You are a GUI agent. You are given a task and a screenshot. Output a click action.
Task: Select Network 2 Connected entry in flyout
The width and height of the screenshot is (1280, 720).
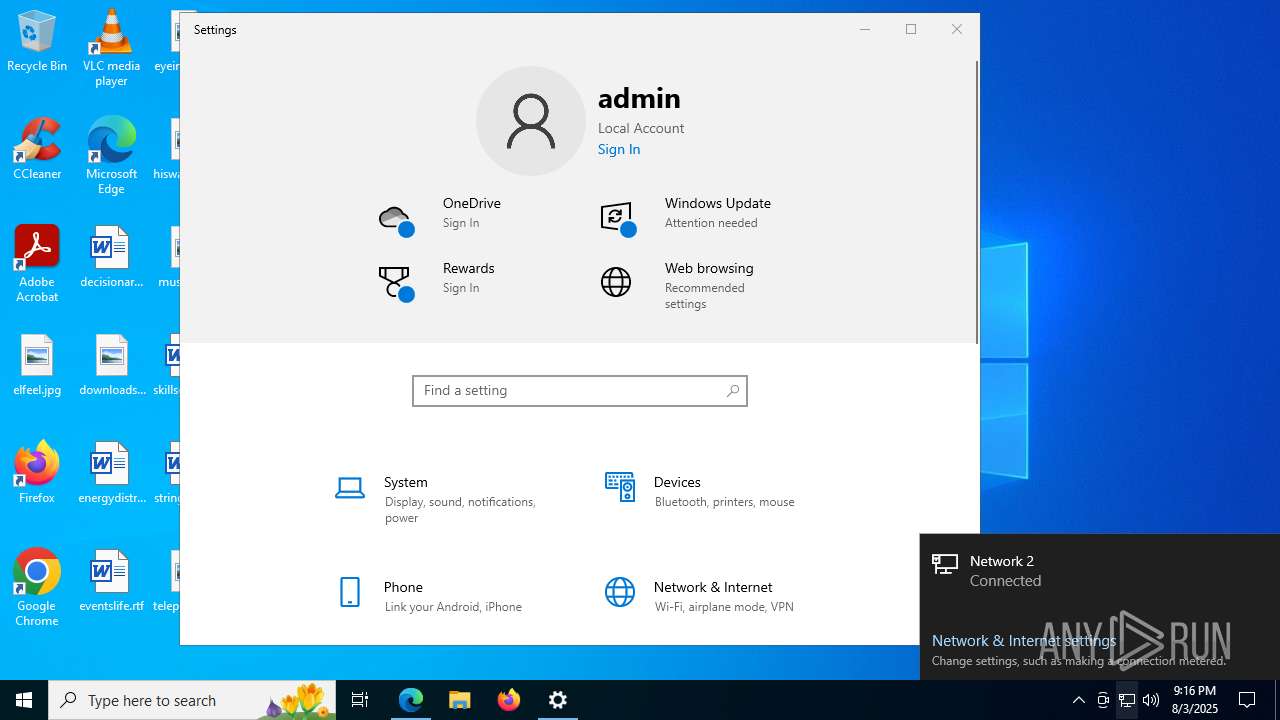[1100, 571]
